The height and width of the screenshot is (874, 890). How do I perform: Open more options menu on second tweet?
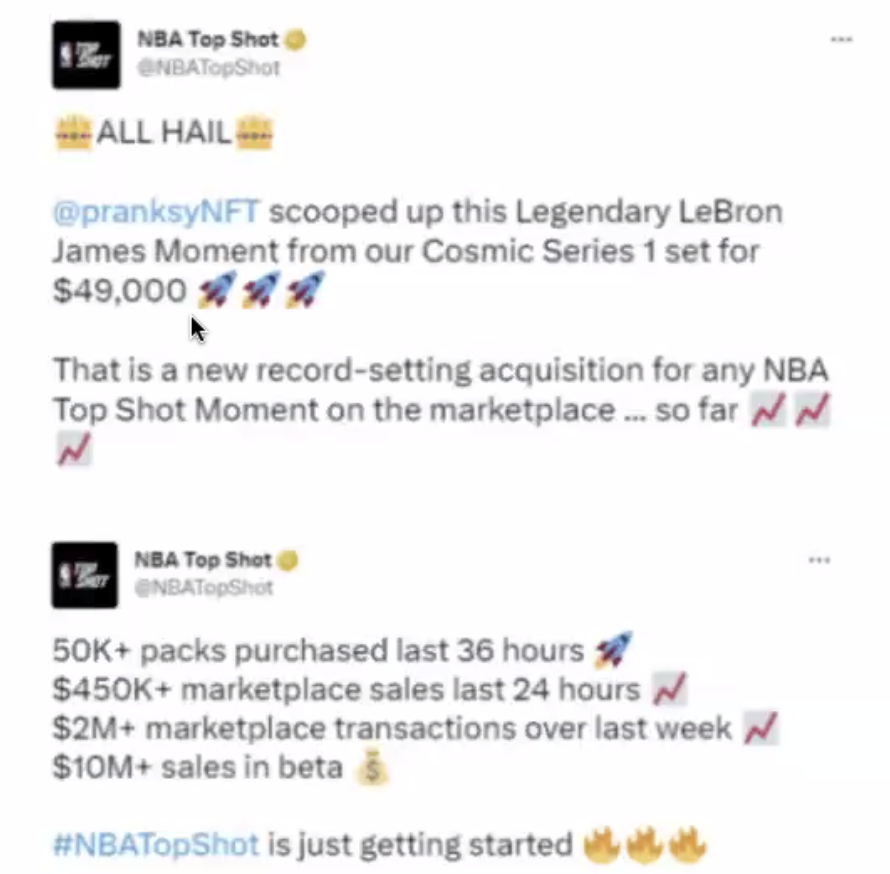pyautogui.click(x=819, y=560)
